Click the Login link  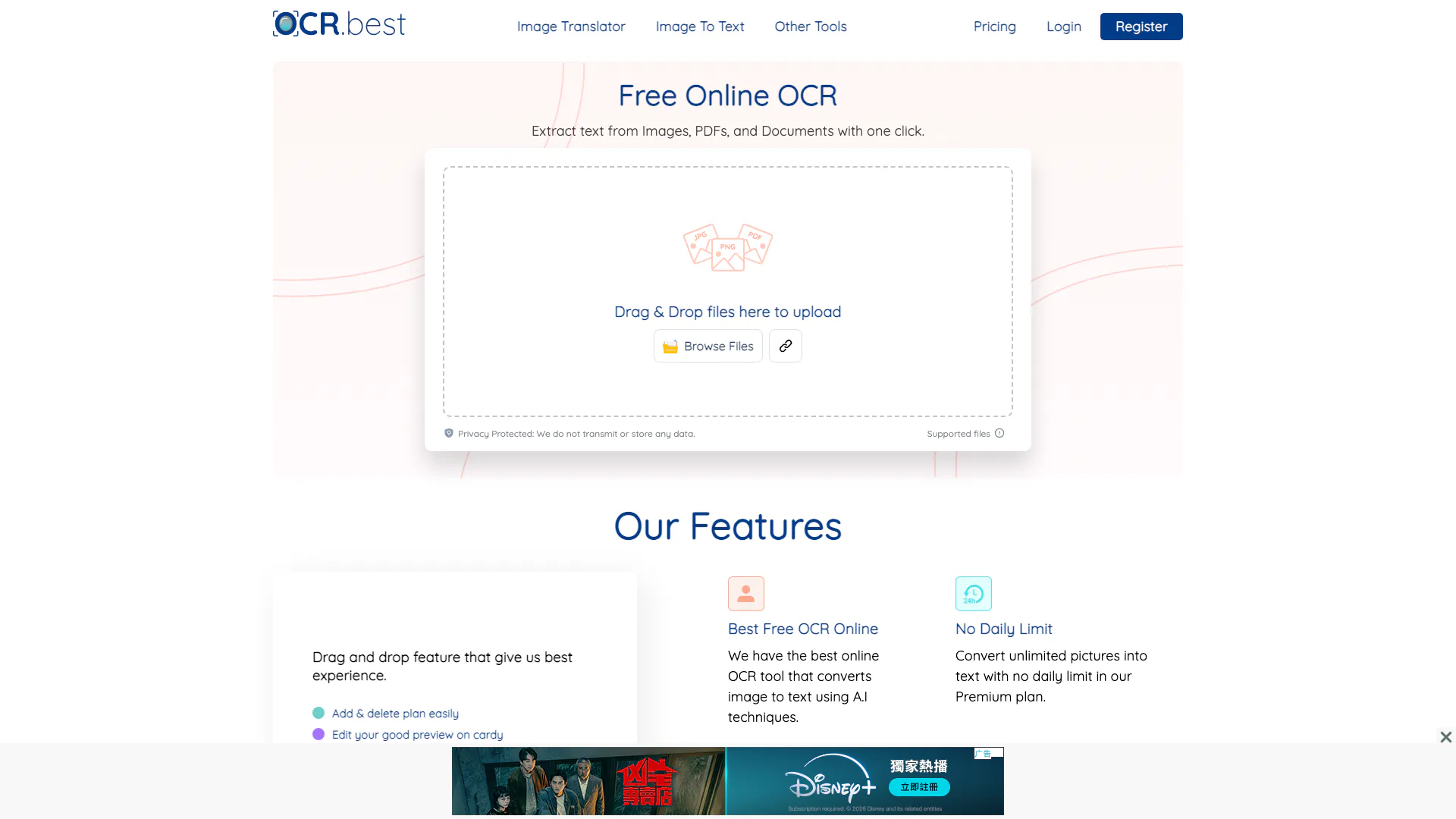point(1063,27)
